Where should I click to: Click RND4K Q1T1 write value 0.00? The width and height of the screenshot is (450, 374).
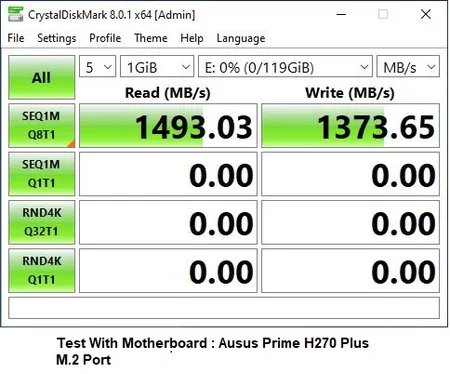click(350, 271)
